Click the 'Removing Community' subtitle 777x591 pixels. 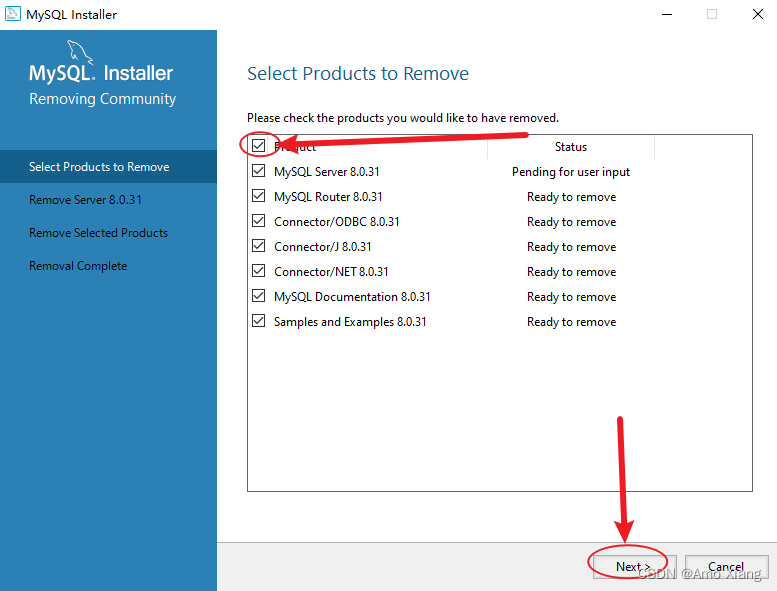(103, 99)
